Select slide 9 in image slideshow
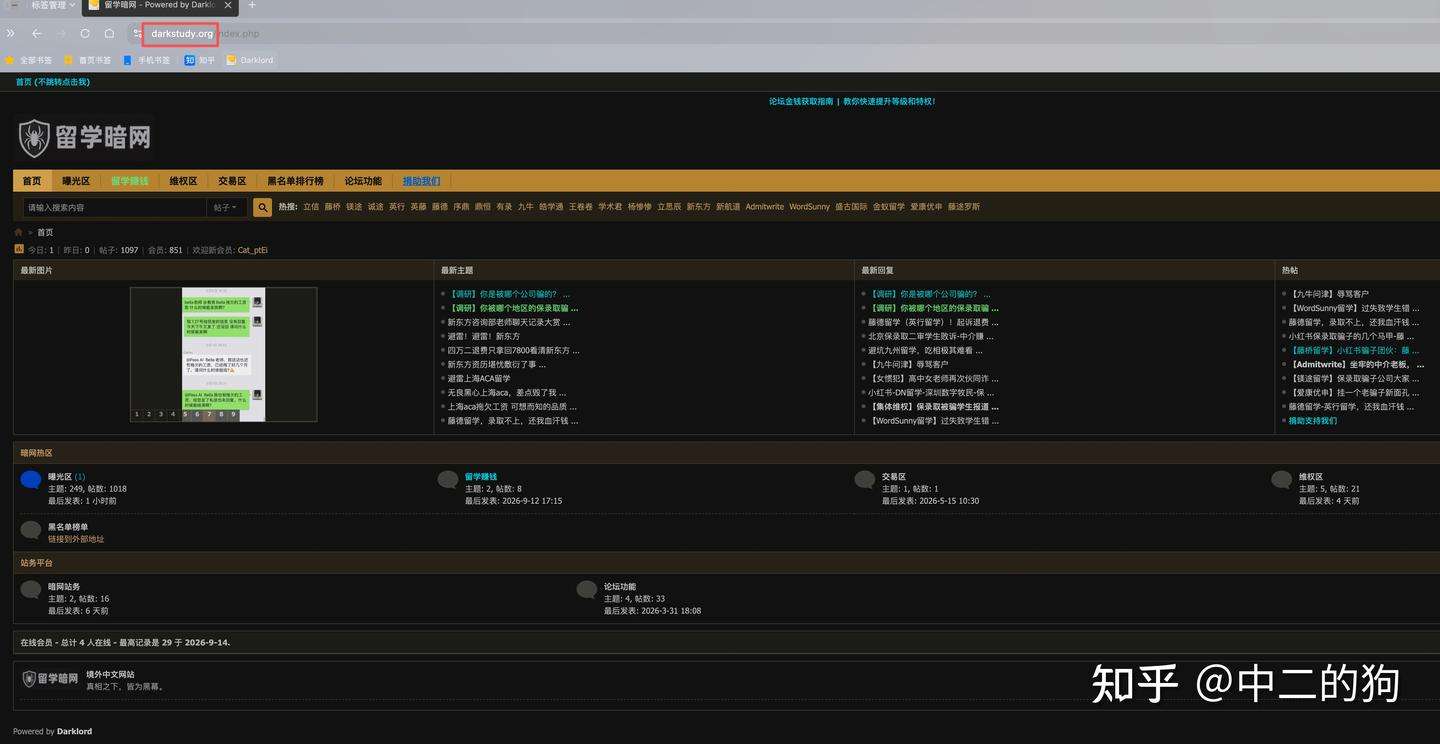 click(x=233, y=414)
